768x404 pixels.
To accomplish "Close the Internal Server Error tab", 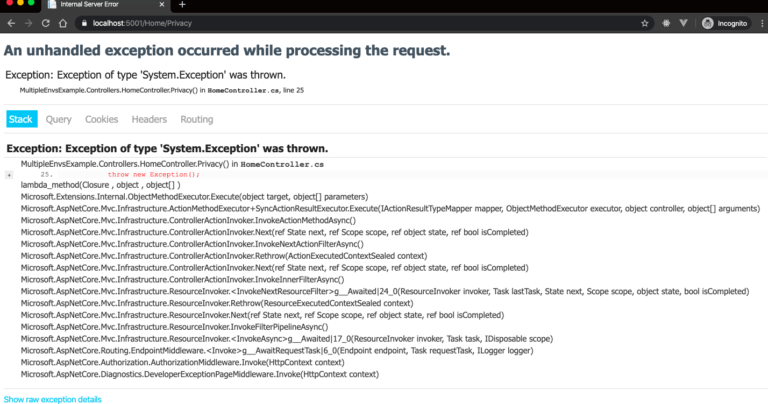I will tap(162, 4).
